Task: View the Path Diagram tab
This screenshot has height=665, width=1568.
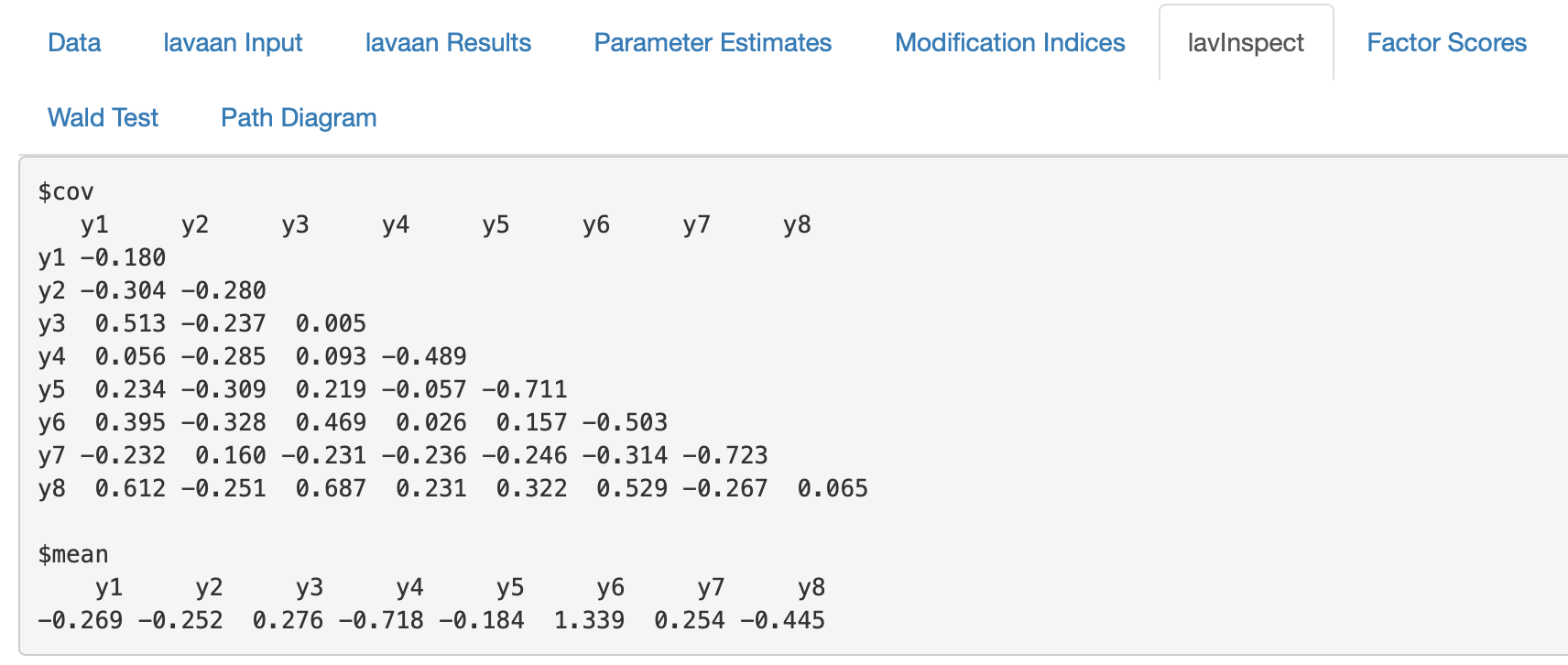Action: pos(299,118)
